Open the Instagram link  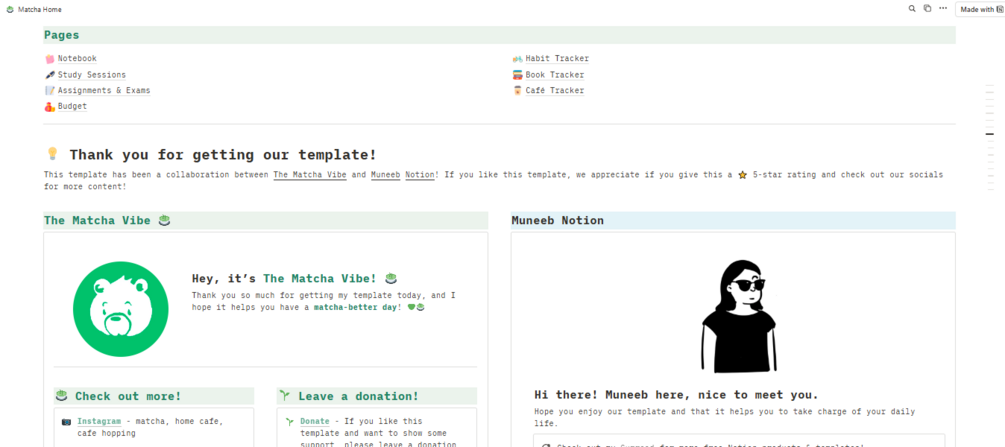(x=99, y=421)
